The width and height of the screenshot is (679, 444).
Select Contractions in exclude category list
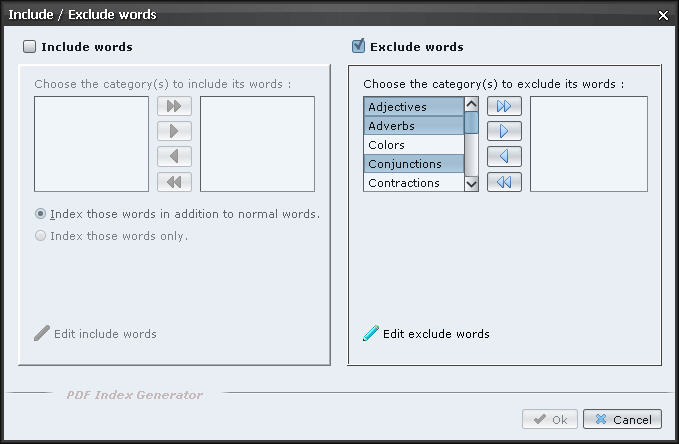click(414, 182)
